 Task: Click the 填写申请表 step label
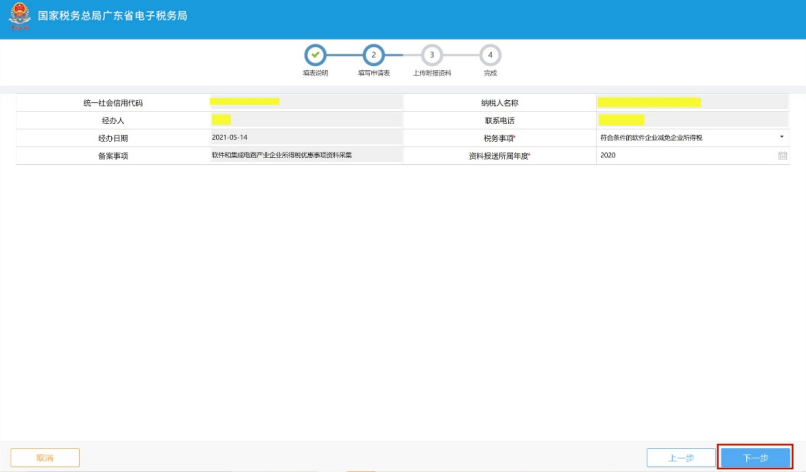coord(374,73)
